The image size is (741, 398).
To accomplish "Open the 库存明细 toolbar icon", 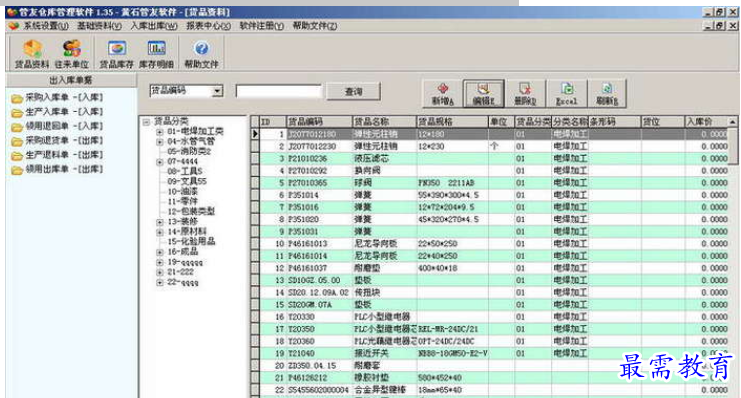I will click(x=156, y=54).
